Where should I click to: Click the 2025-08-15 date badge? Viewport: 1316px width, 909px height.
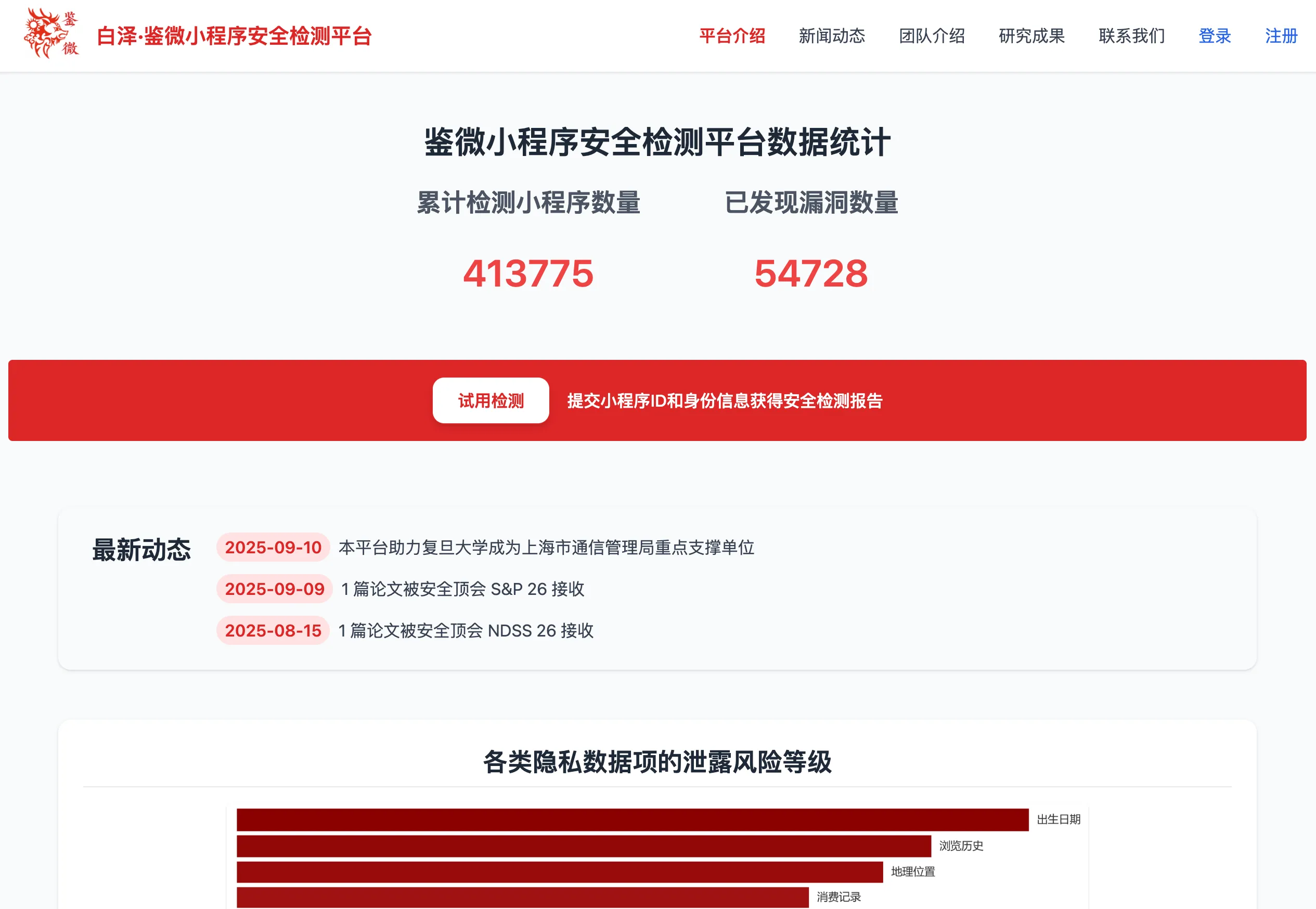pos(273,630)
